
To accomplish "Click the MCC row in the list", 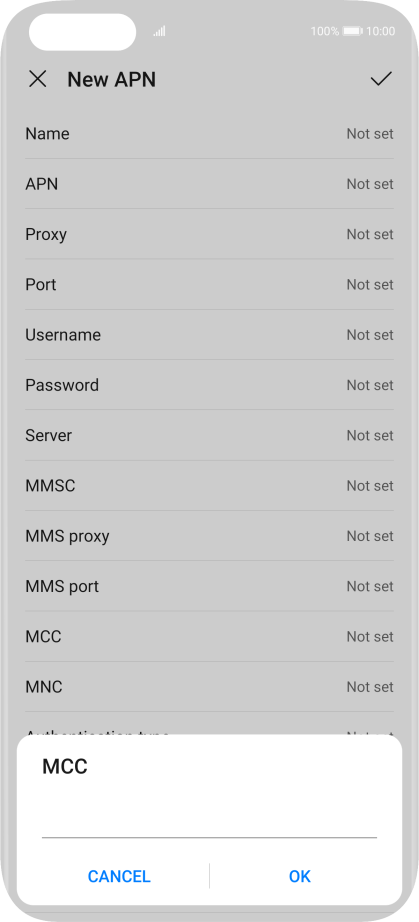I will [209, 636].
